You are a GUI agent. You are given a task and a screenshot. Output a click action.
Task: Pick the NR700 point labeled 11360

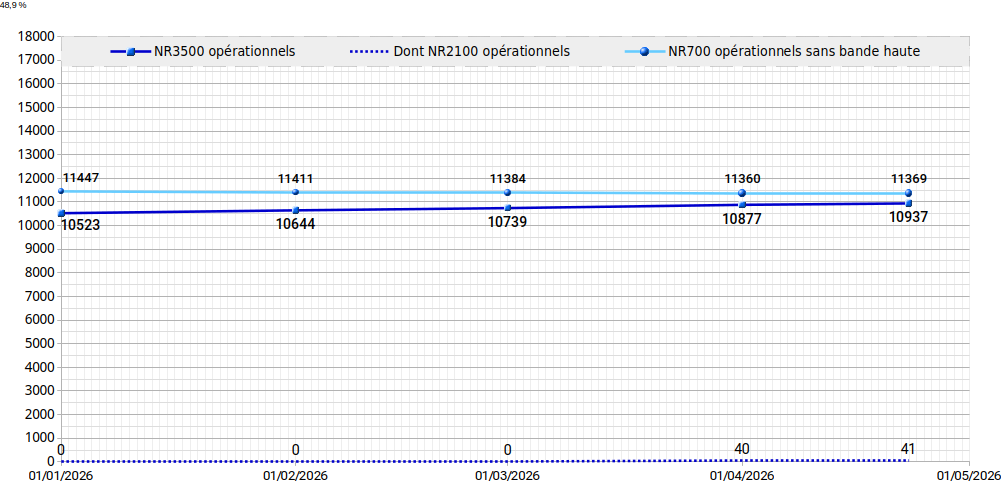tap(742, 193)
